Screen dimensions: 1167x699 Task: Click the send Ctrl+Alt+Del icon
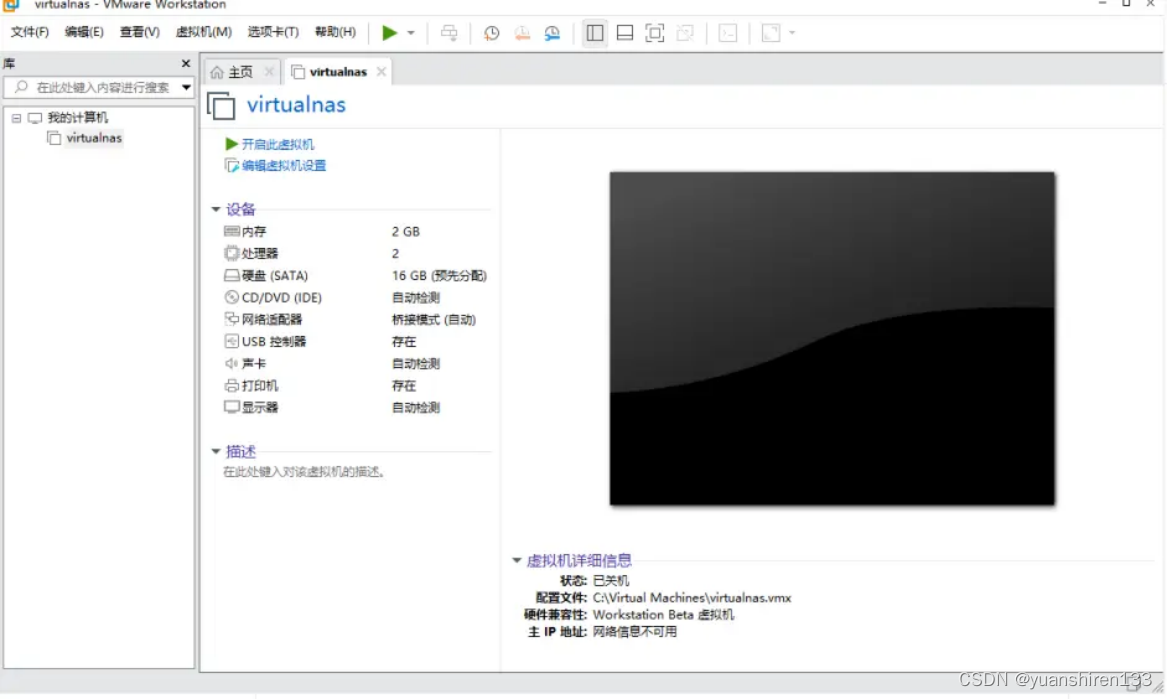pos(449,33)
